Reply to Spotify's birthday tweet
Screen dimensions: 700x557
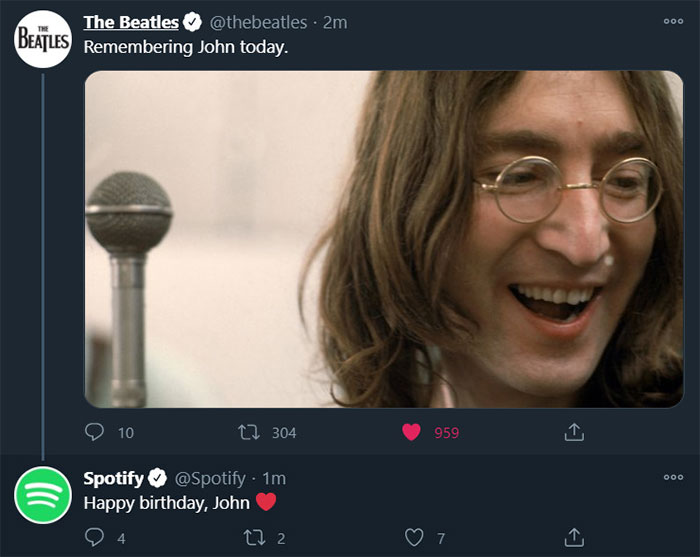[95, 538]
